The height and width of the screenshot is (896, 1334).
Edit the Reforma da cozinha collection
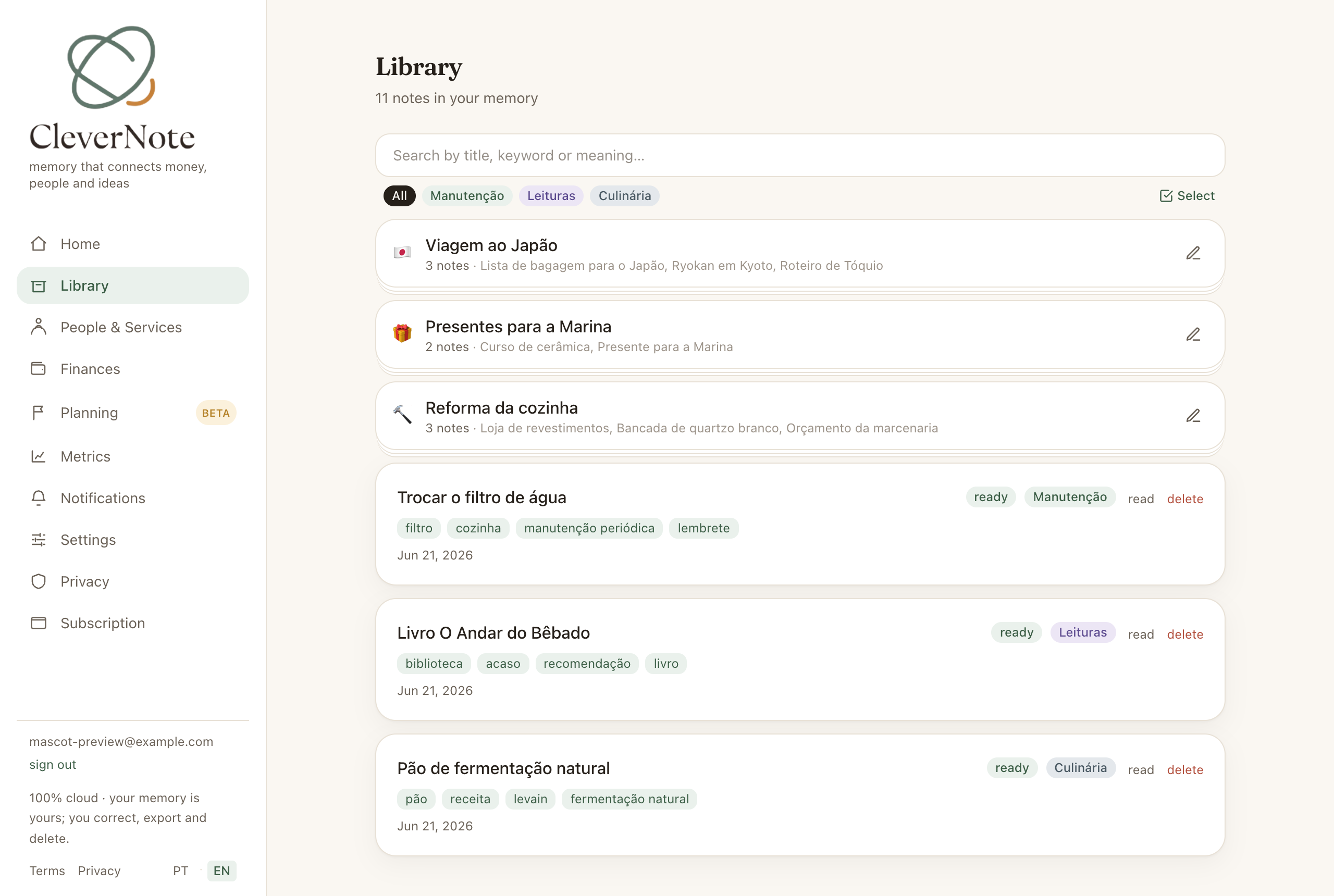click(x=1193, y=416)
